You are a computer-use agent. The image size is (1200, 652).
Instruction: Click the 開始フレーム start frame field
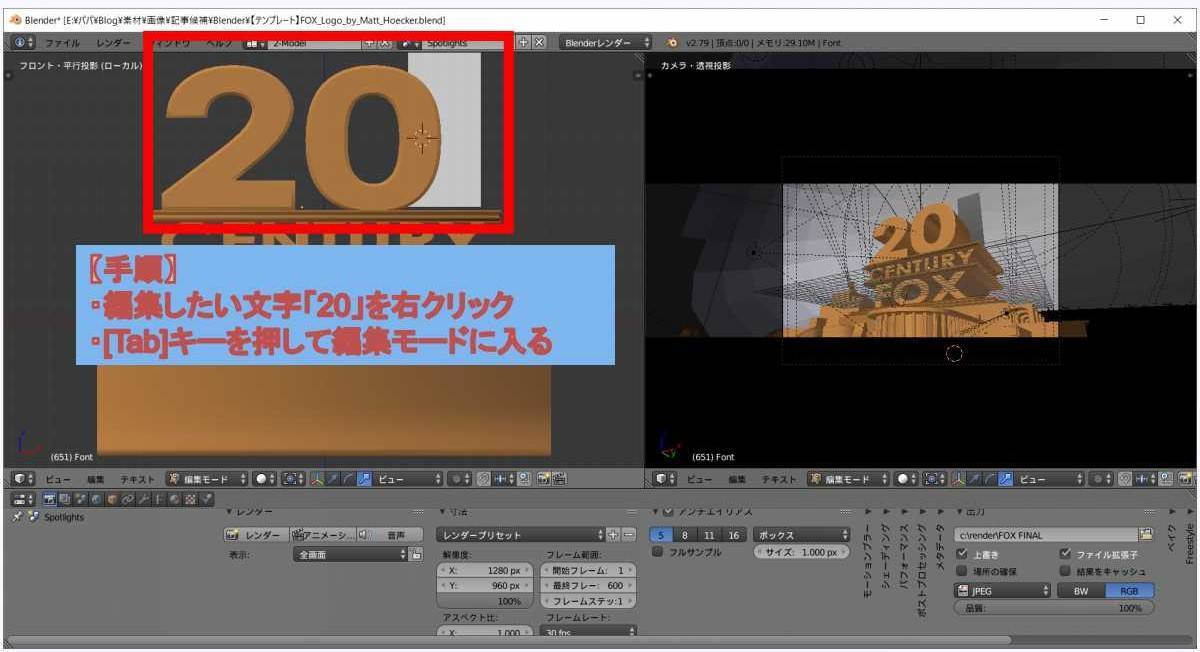[587, 570]
